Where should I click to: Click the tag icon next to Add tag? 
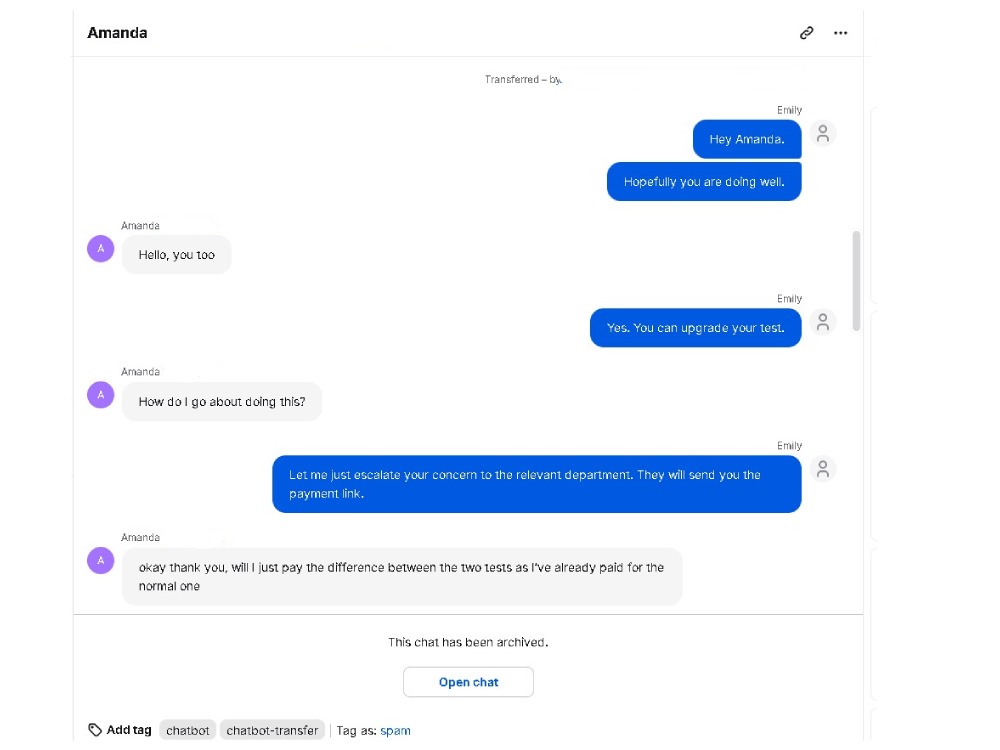(x=95, y=730)
